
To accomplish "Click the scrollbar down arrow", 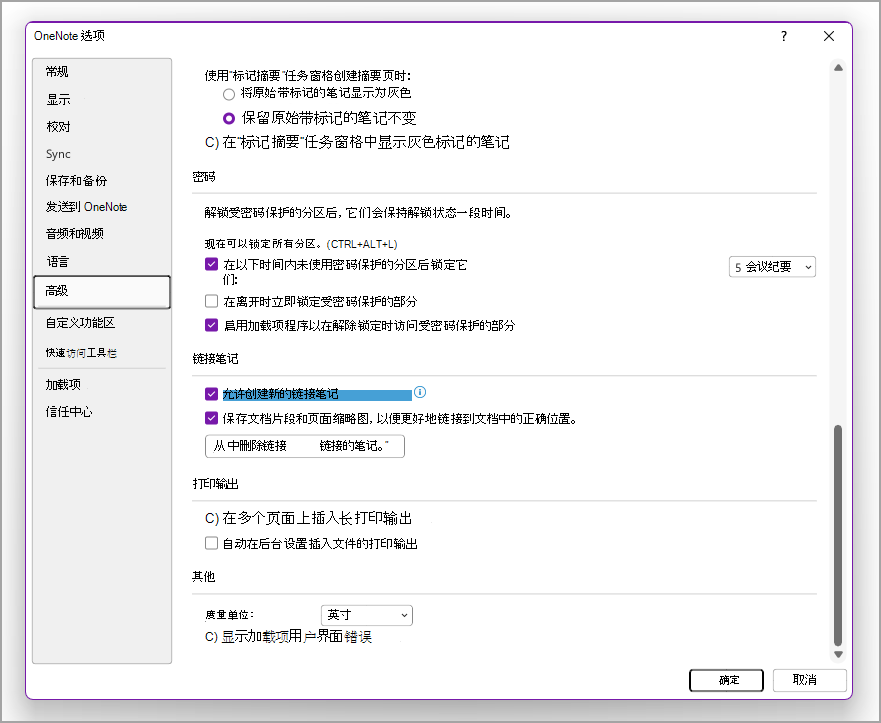I will (x=838, y=654).
